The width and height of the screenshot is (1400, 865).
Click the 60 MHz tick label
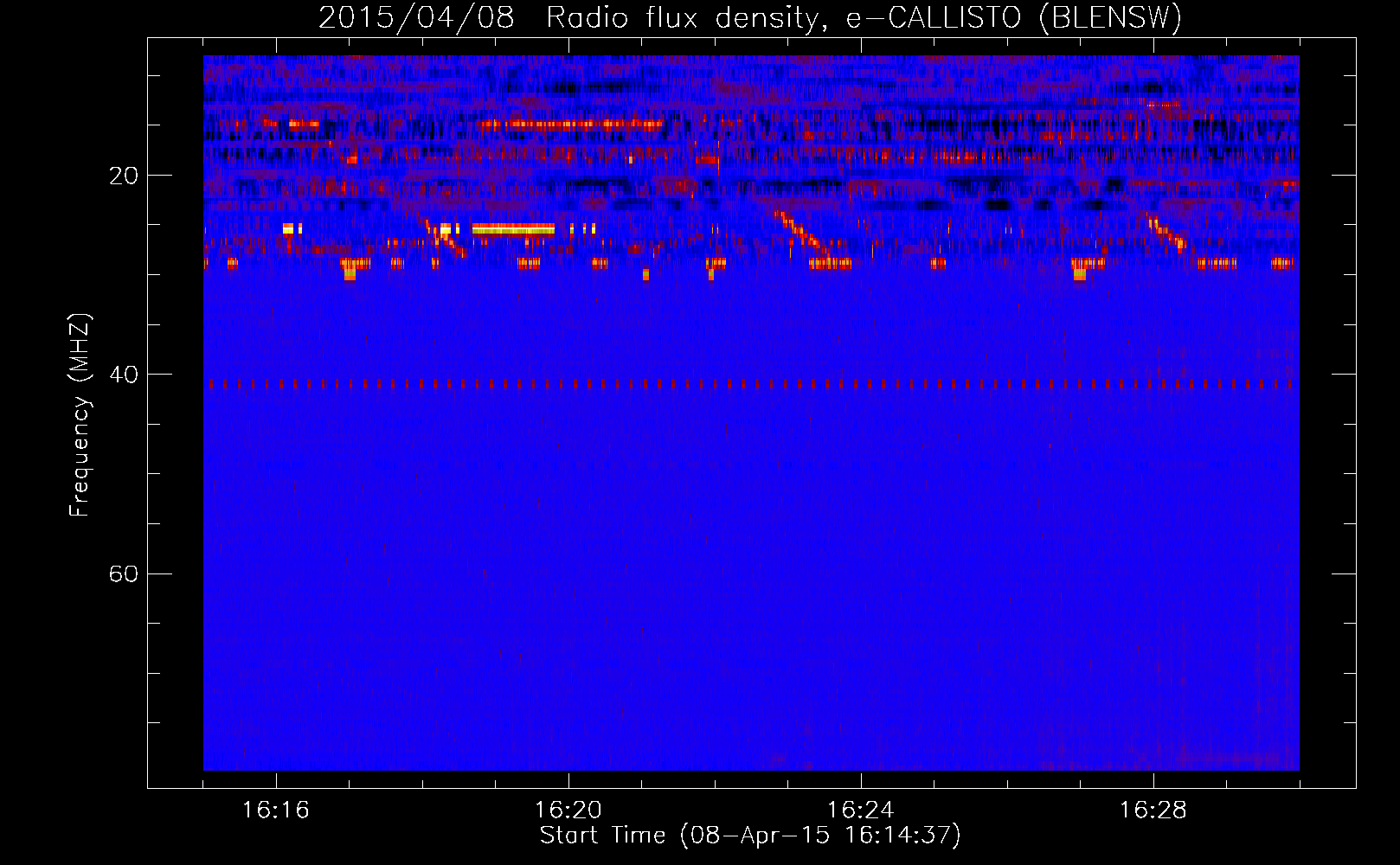123,573
